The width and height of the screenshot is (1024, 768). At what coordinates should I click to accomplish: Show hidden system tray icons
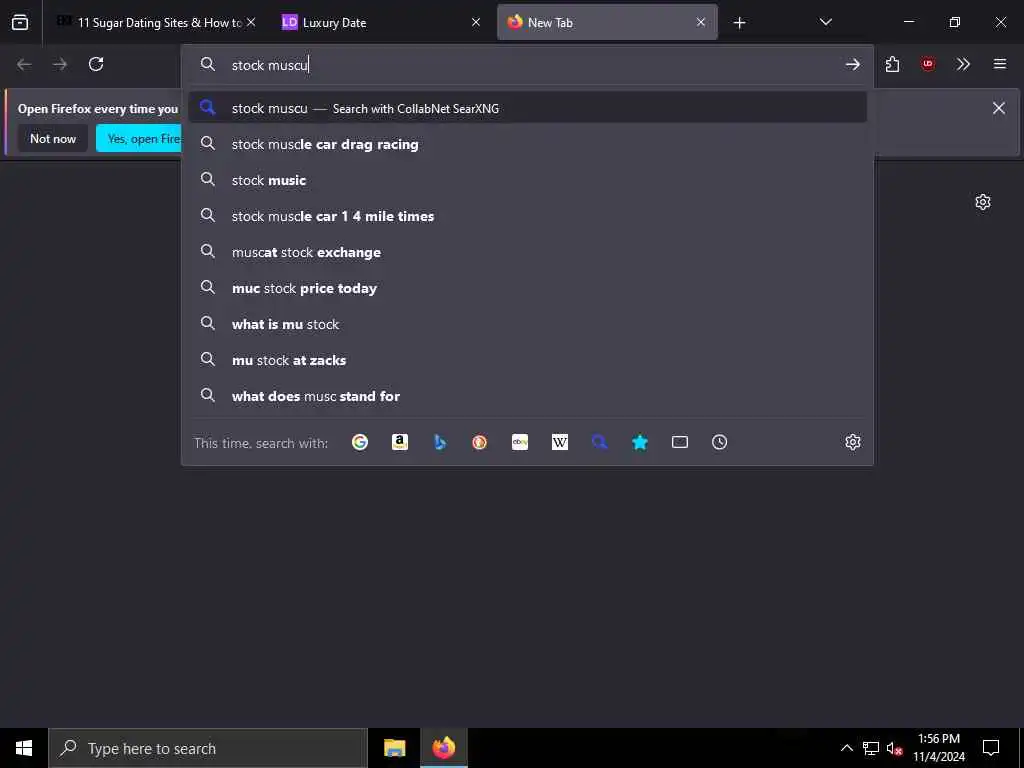coord(846,748)
